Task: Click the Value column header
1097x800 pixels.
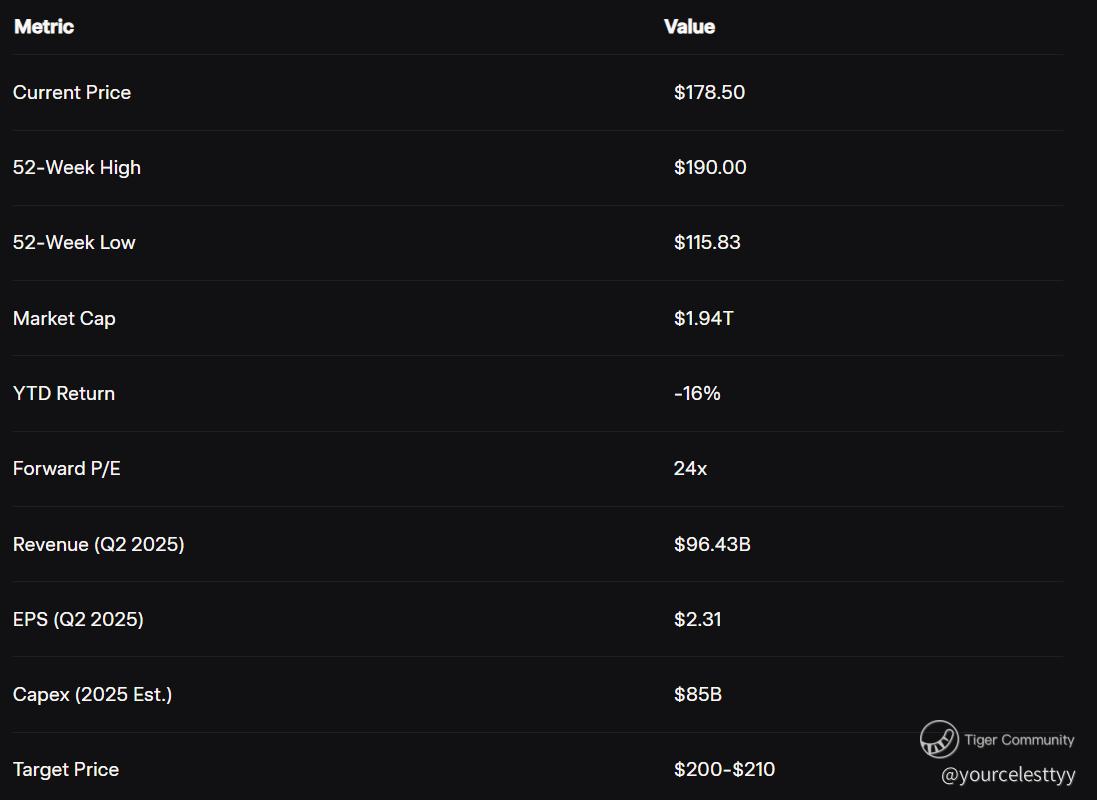Action: (689, 27)
